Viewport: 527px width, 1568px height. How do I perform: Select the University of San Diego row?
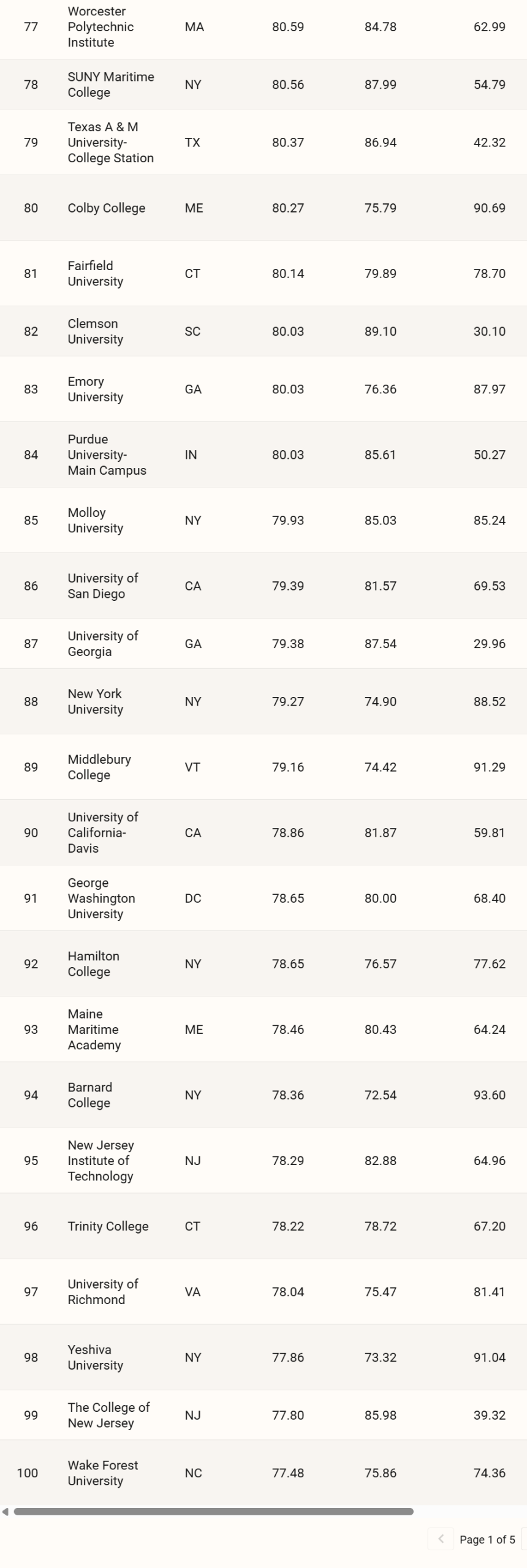tap(263, 586)
